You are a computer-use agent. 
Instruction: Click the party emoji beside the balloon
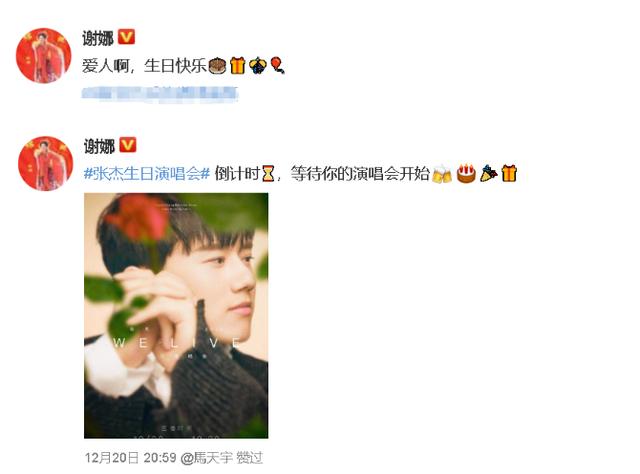tap(258, 65)
